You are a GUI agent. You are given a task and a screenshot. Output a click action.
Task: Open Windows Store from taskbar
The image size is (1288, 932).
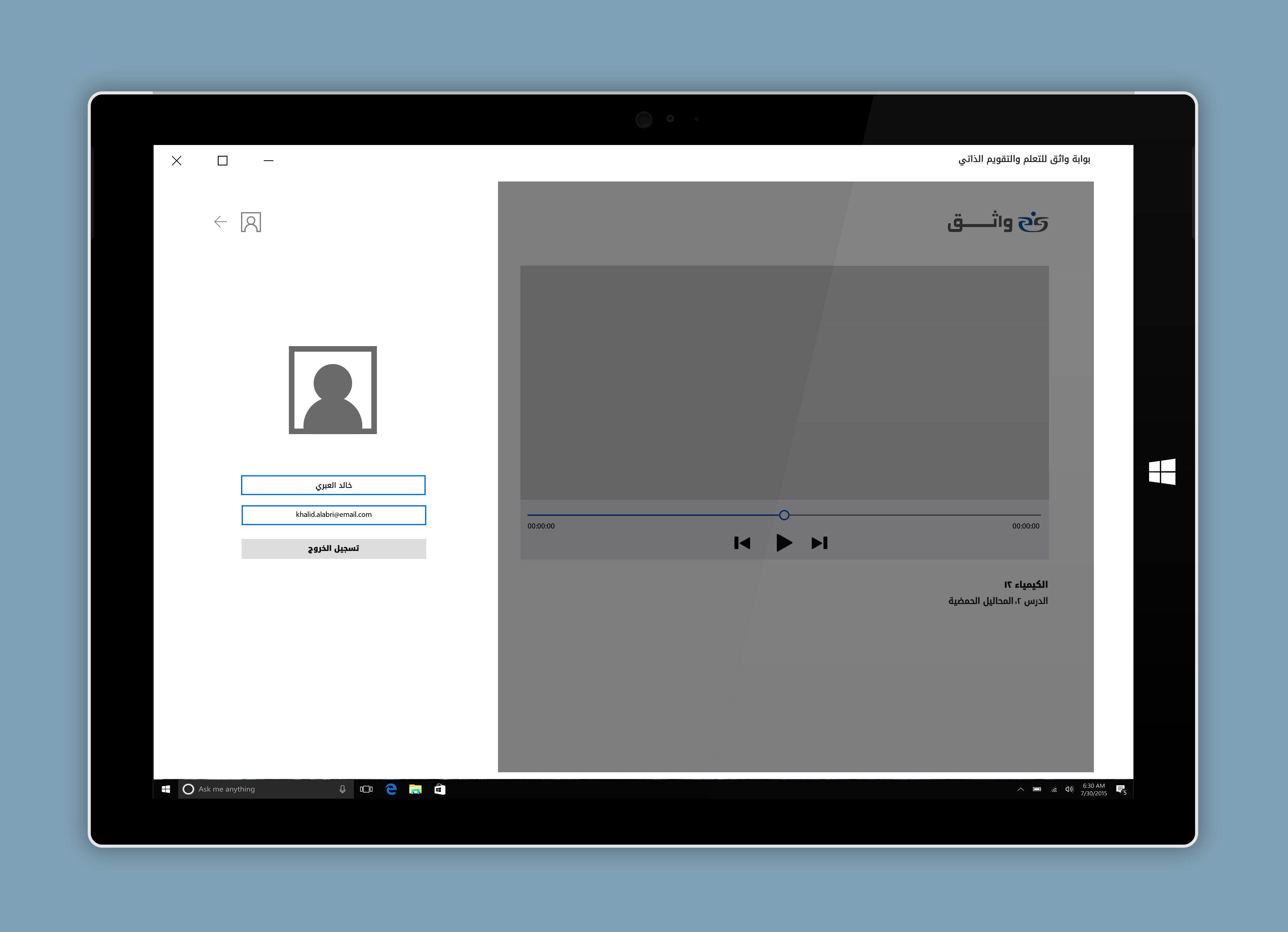(439, 789)
